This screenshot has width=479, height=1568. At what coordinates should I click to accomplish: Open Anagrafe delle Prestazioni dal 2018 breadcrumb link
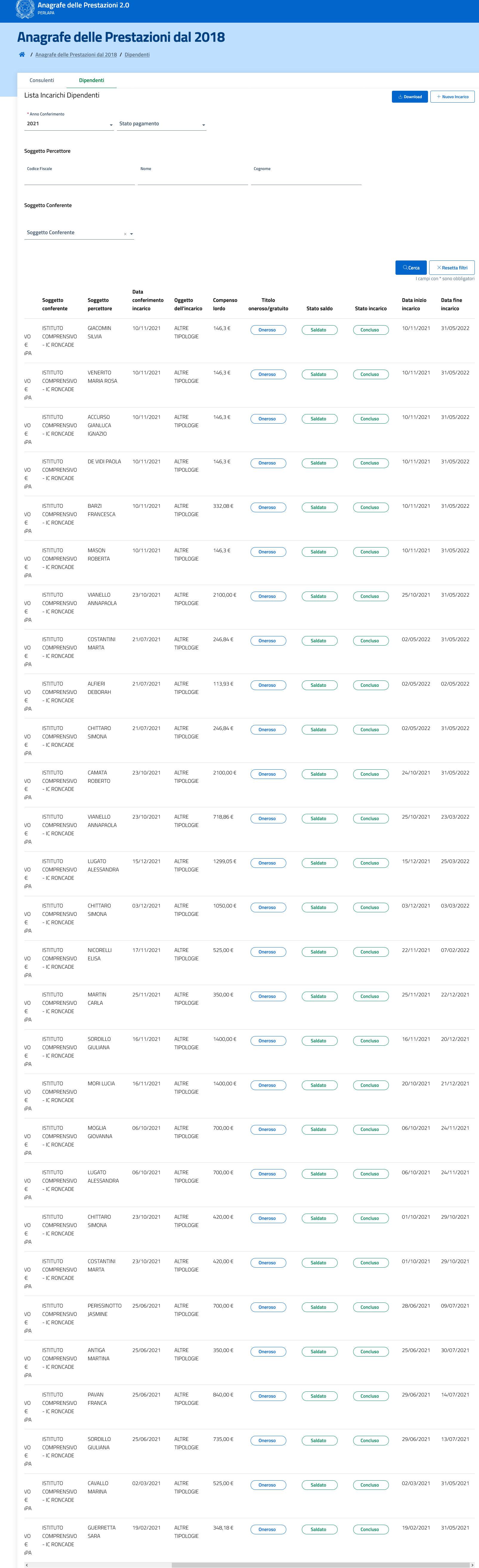(x=76, y=55)
